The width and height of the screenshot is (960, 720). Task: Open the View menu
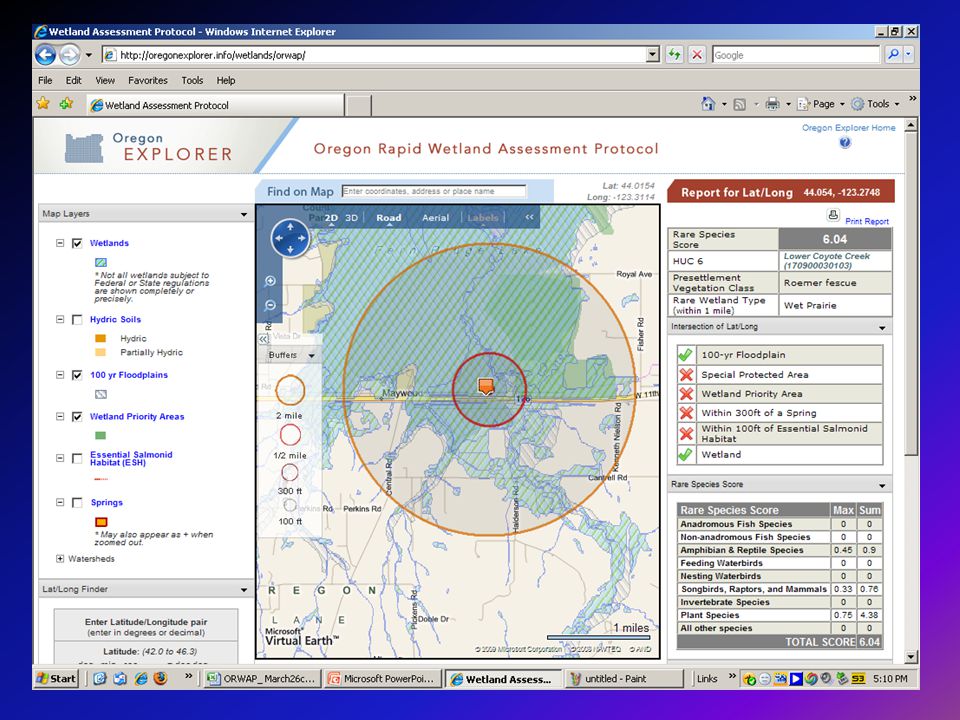coord(105,80)
